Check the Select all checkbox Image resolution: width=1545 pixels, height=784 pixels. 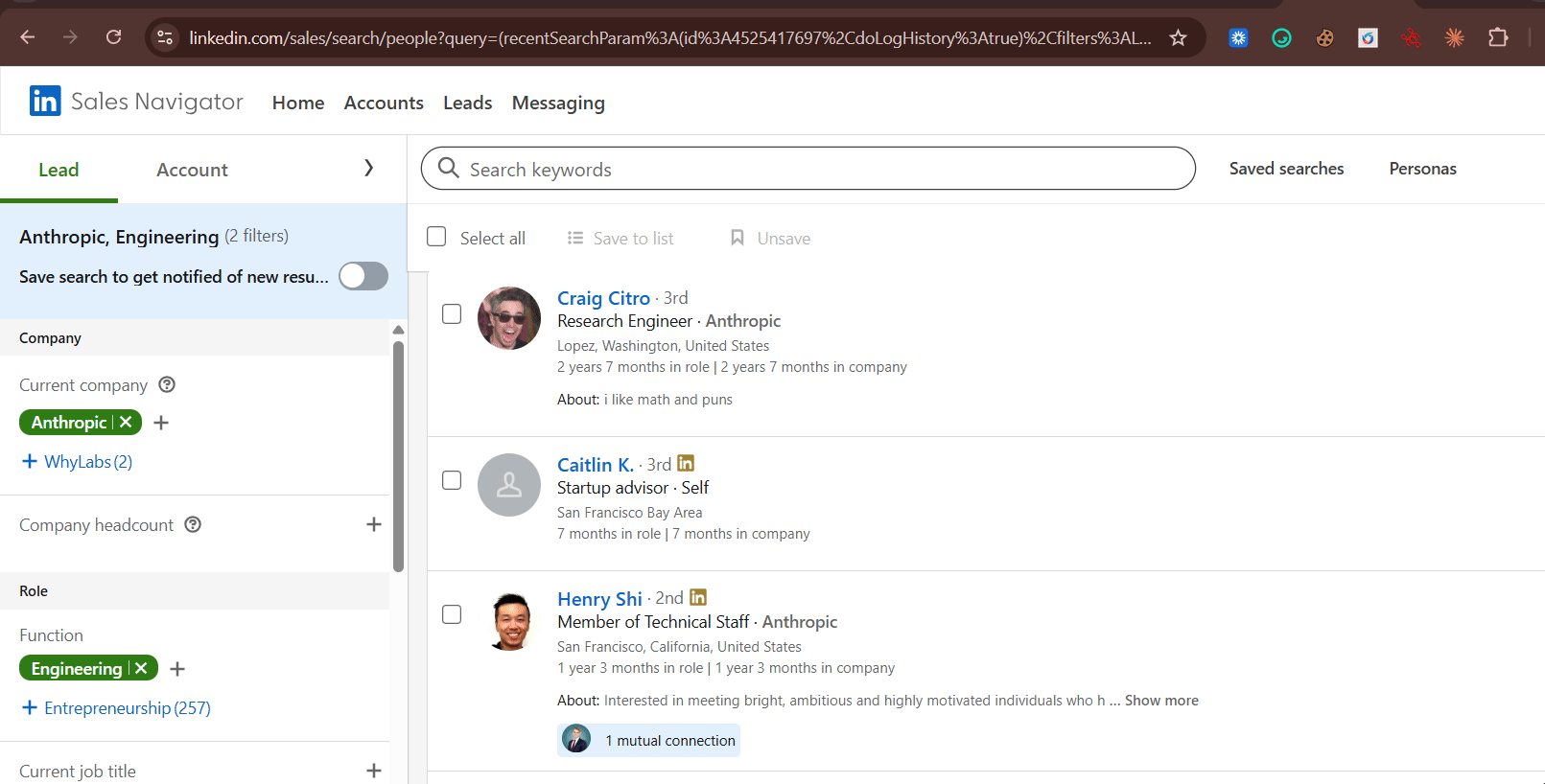436,237
